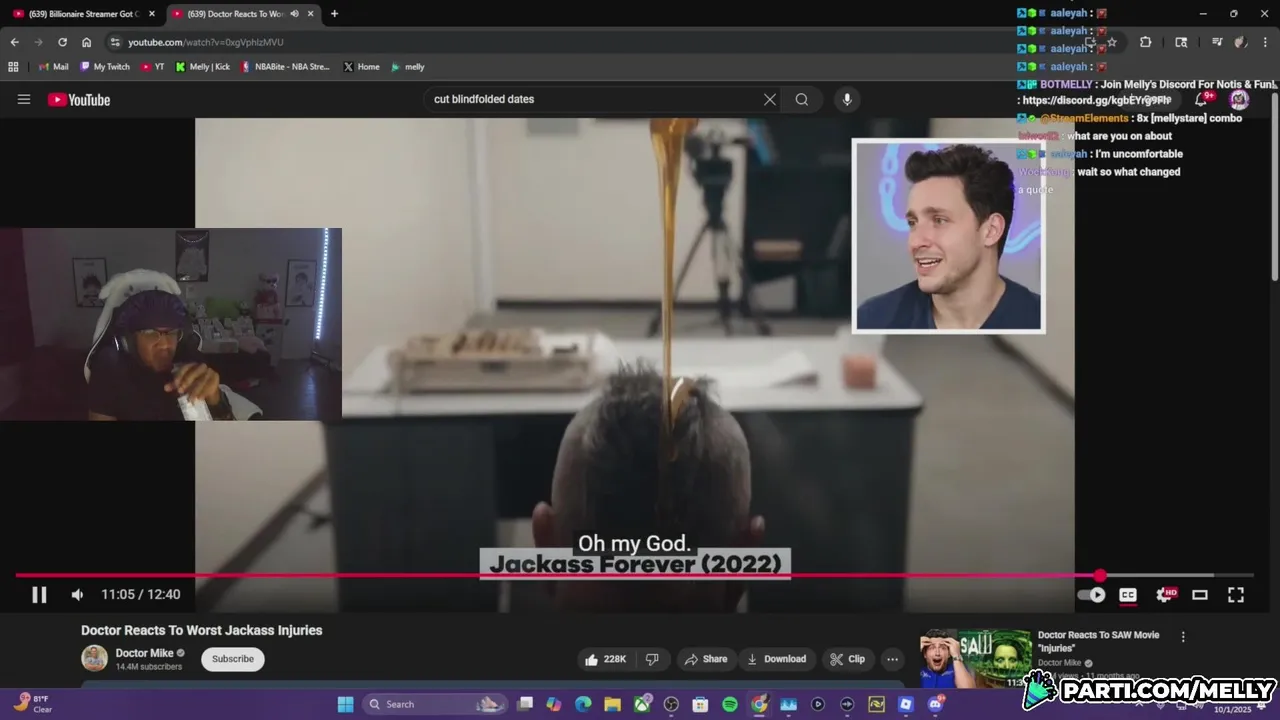The image size is (1280, 720).
Task: Open options menu for SAW video
Action: coord(1183,637)
